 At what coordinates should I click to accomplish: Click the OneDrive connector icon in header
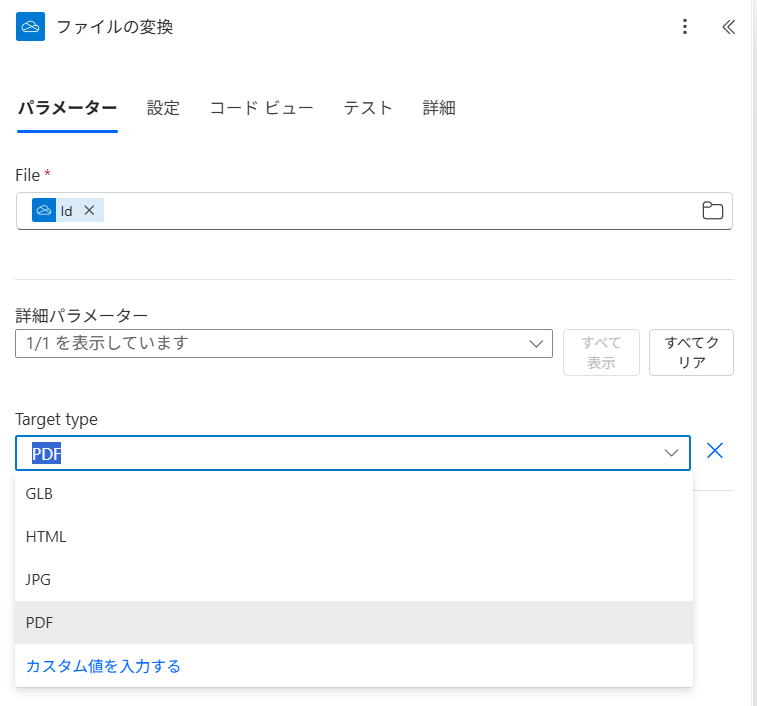pos(31,27)
